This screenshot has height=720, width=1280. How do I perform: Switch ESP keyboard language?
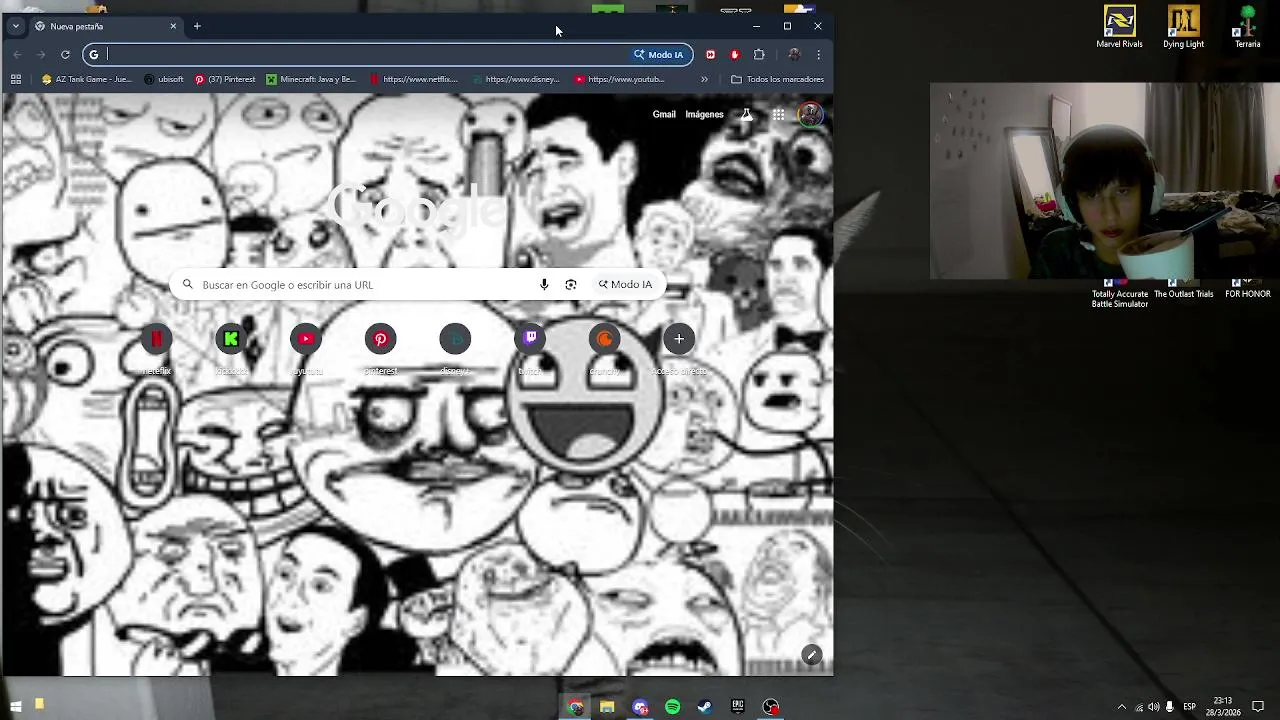(x=1189, y=707)
